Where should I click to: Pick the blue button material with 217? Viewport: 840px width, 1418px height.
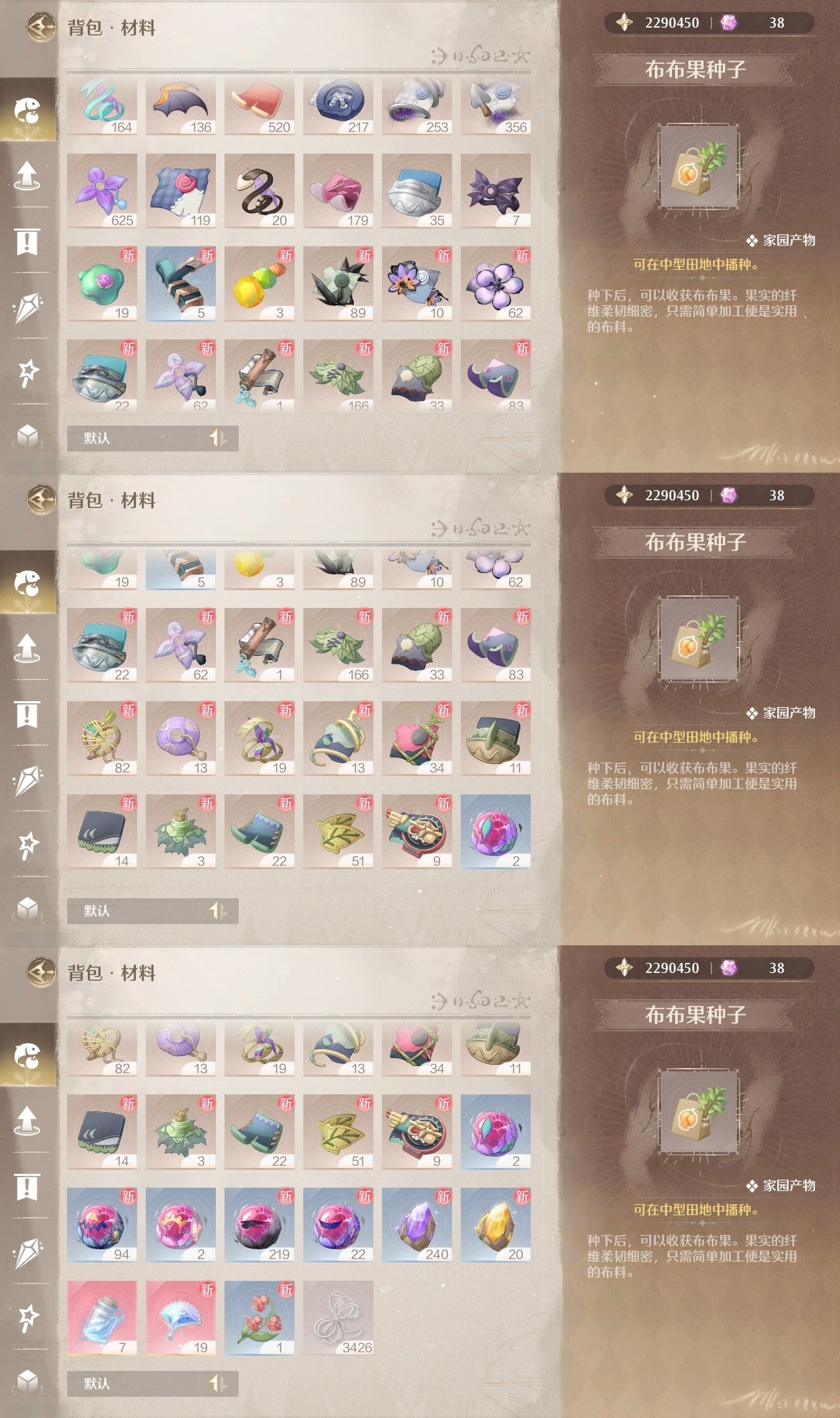click(x=338, y=106)
